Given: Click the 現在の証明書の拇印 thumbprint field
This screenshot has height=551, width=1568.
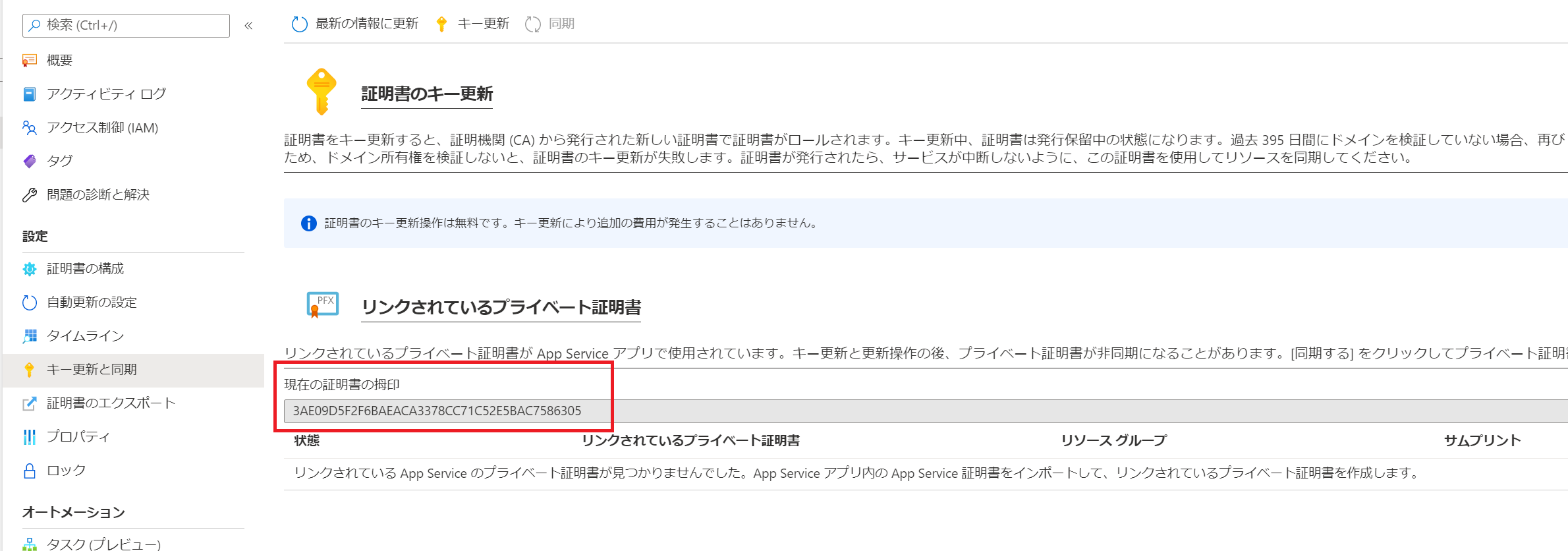Looking at the screenshot, I should point(926,411).
